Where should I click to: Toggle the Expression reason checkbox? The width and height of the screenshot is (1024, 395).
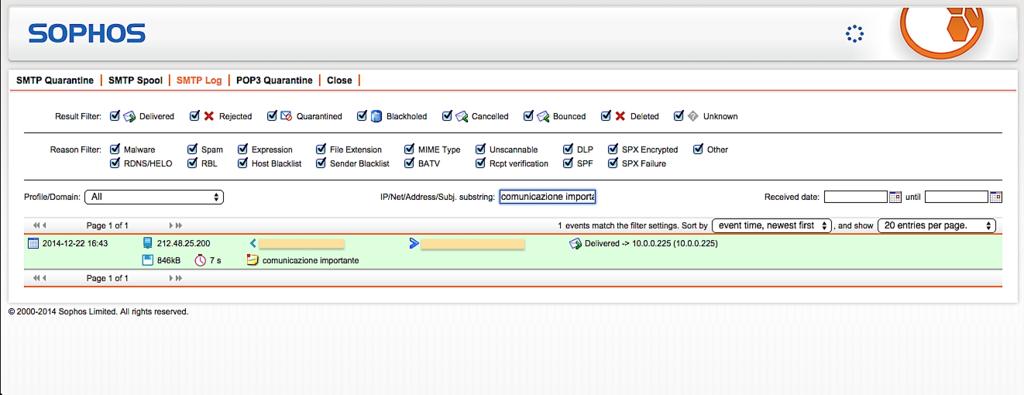tap(243, 149)
